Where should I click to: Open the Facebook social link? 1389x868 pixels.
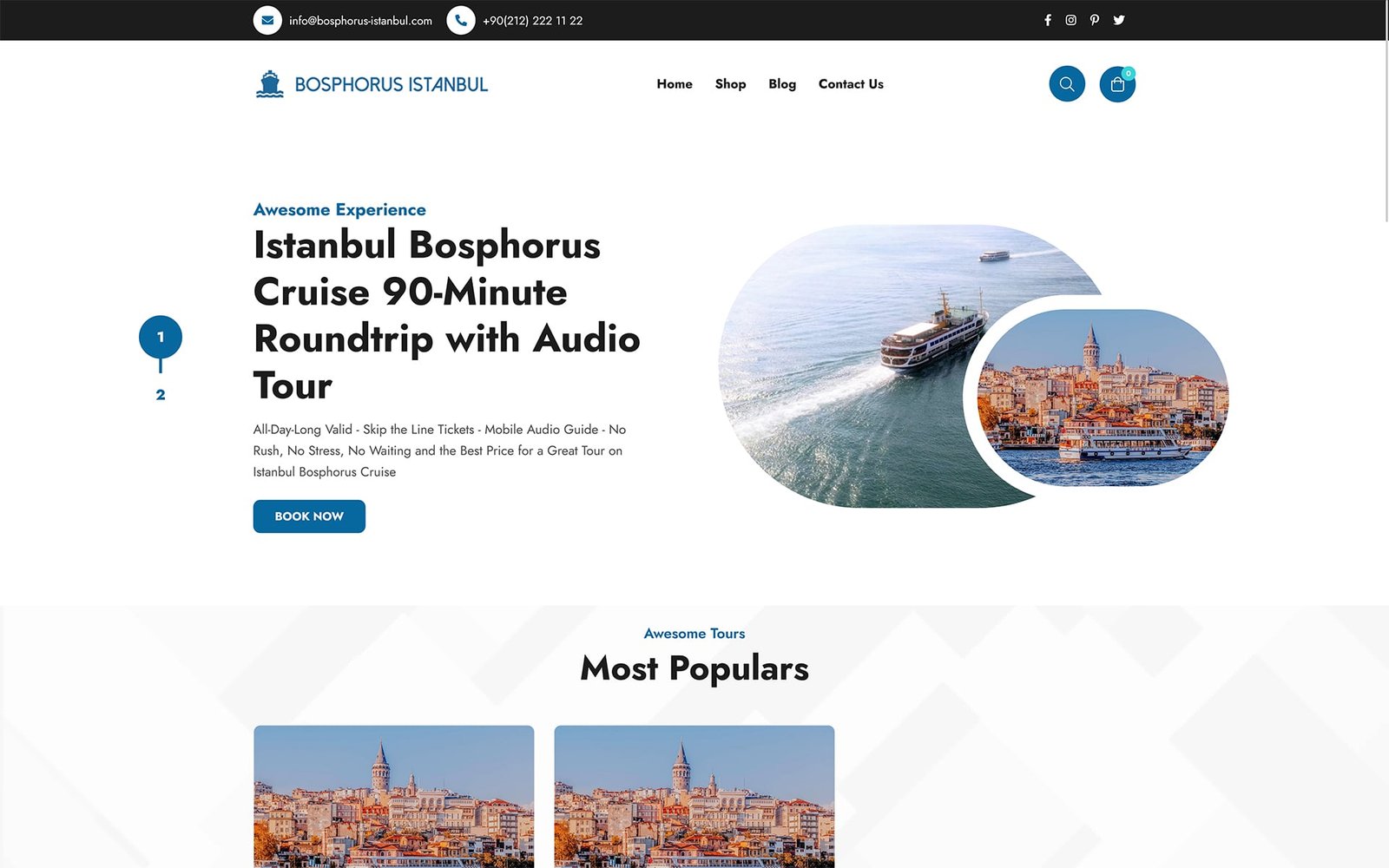tap(1048, 20)
